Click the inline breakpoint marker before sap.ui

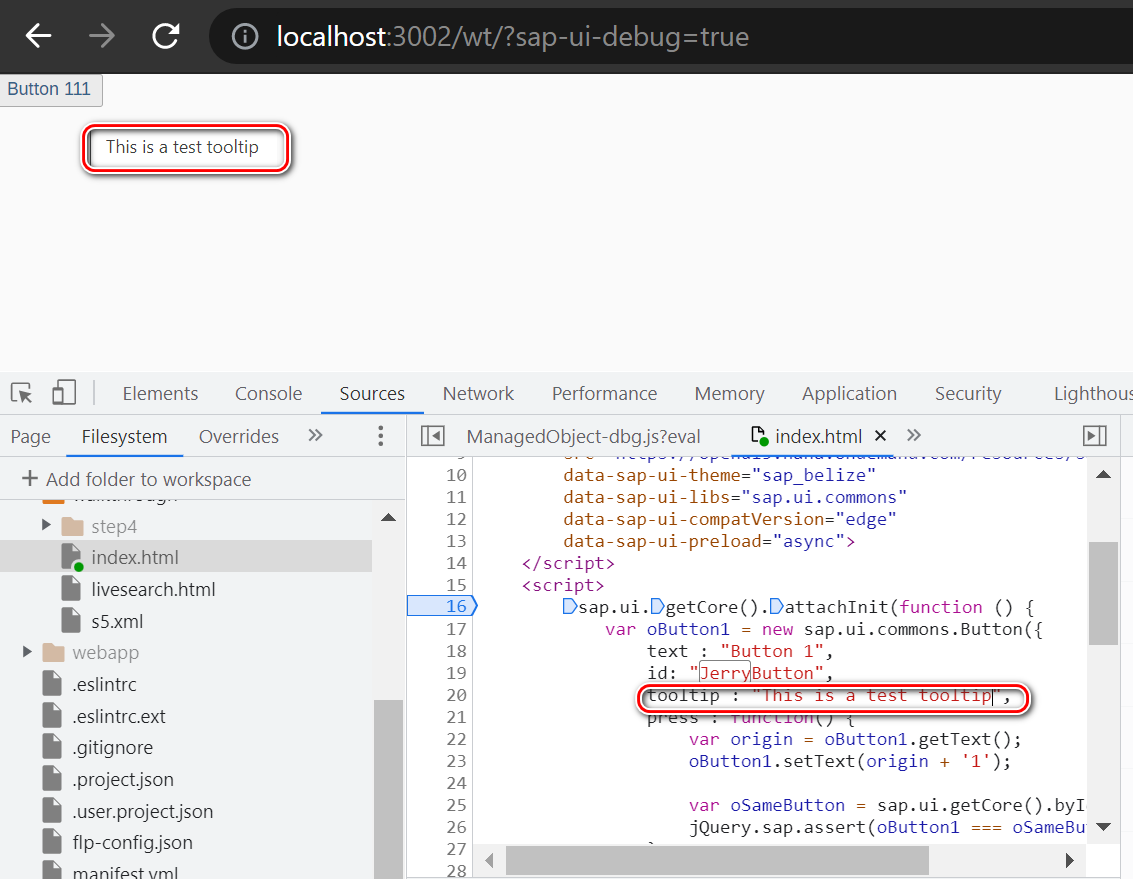tap(570, 606)
